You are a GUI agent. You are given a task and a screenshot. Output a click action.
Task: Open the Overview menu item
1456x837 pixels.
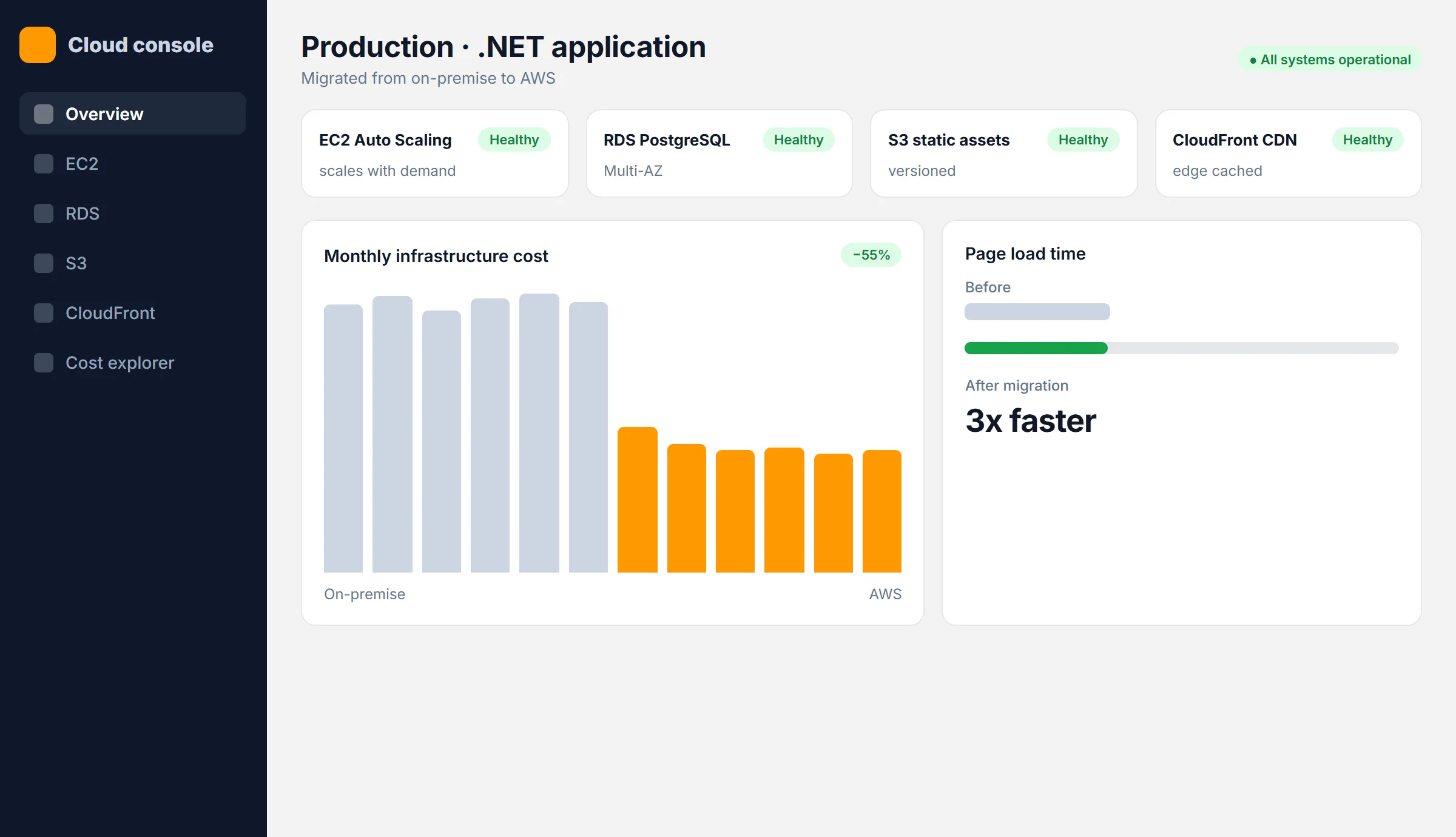[133, 113]
